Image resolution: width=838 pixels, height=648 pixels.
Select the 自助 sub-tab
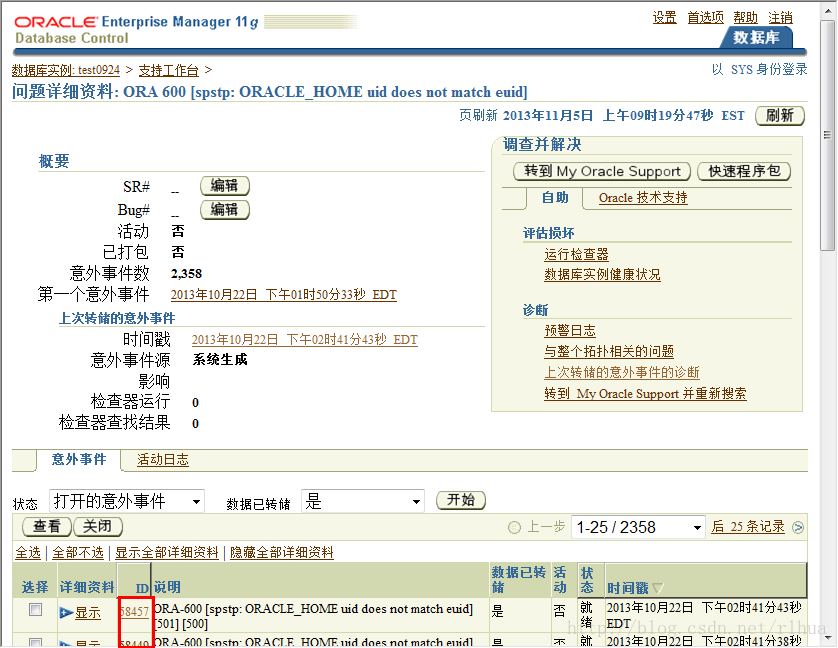(x=555, y=197)
